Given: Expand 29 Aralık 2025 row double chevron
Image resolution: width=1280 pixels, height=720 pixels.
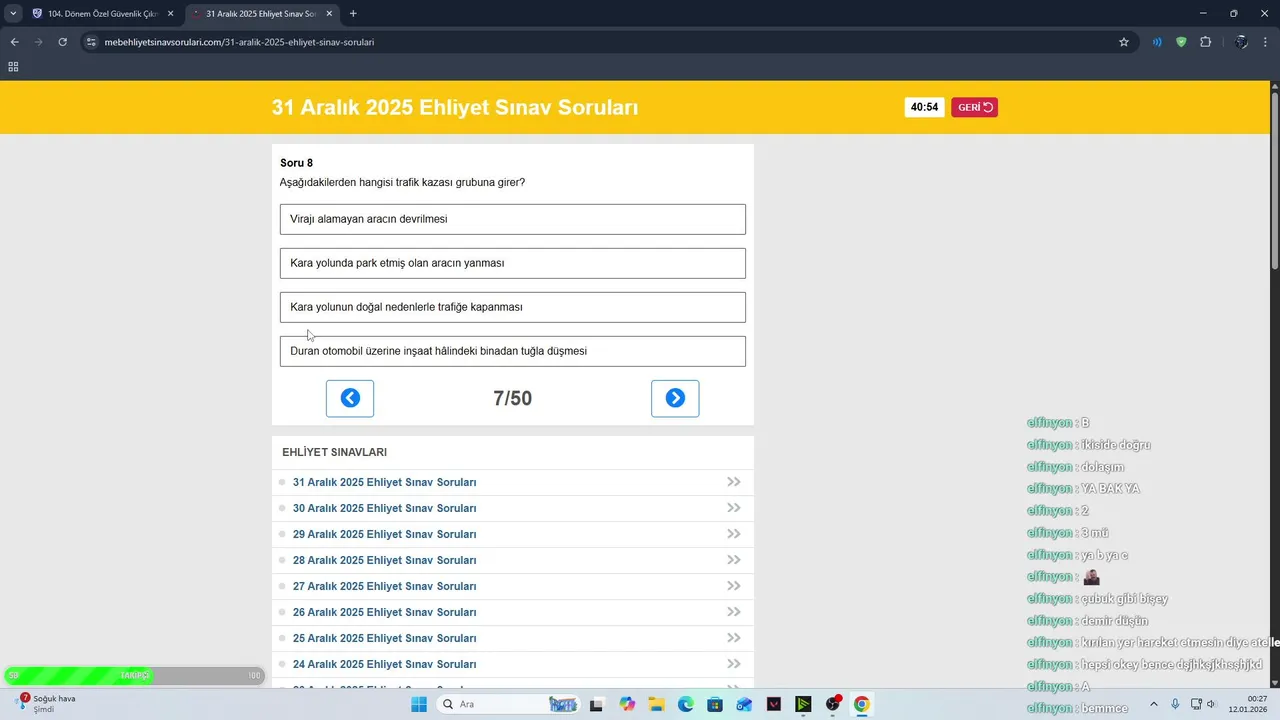Looking at the screenshot, I should click(734, 534).
